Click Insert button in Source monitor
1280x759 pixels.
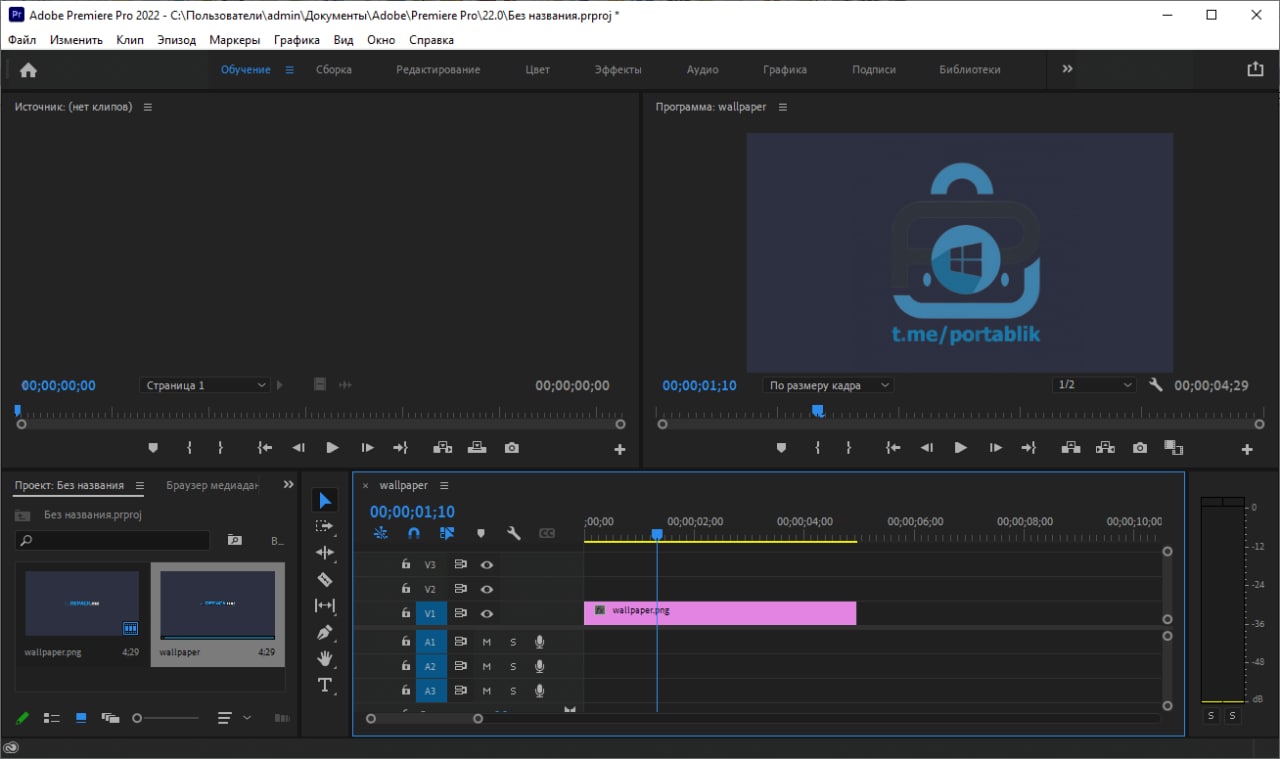(442, 448)
